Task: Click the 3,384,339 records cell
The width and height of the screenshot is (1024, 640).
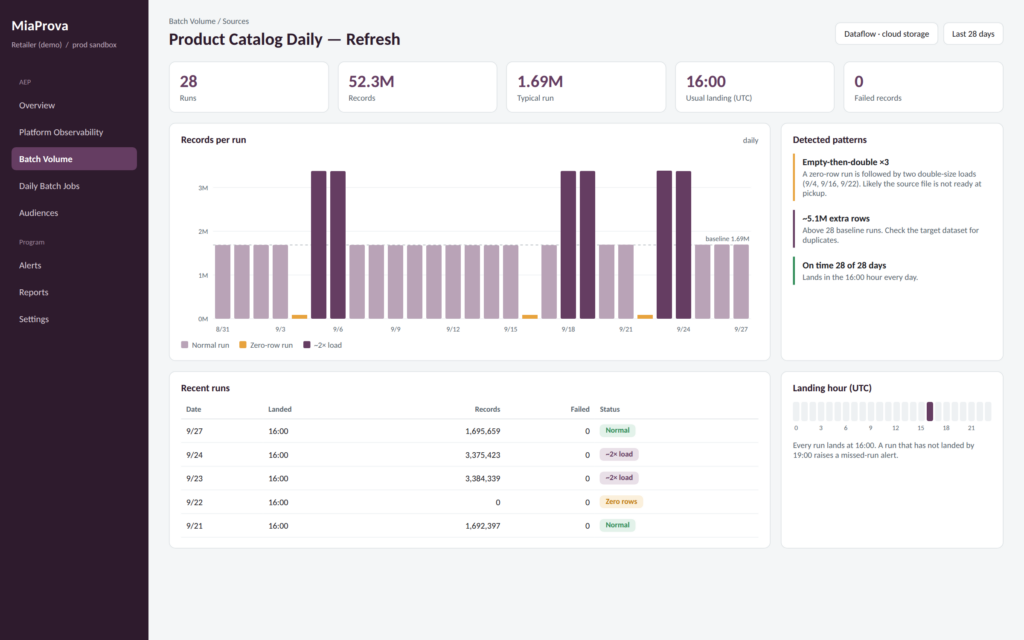Action: 483,479
